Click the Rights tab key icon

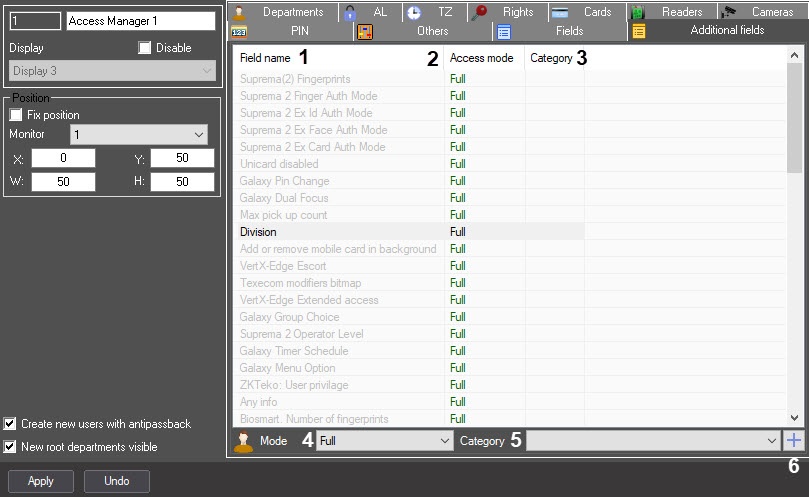point(479,12)
